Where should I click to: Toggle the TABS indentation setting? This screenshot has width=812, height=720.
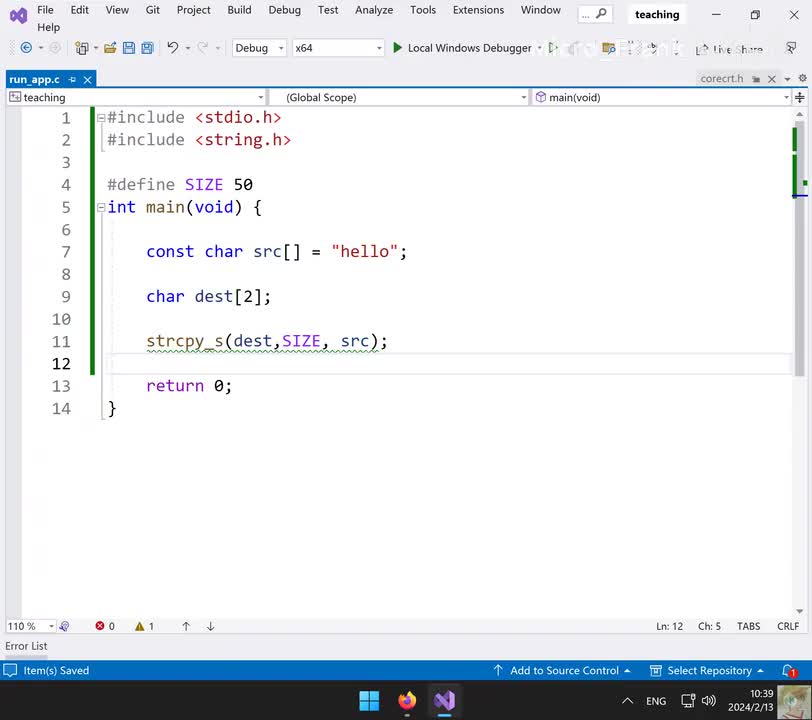[x=748, y=626]
